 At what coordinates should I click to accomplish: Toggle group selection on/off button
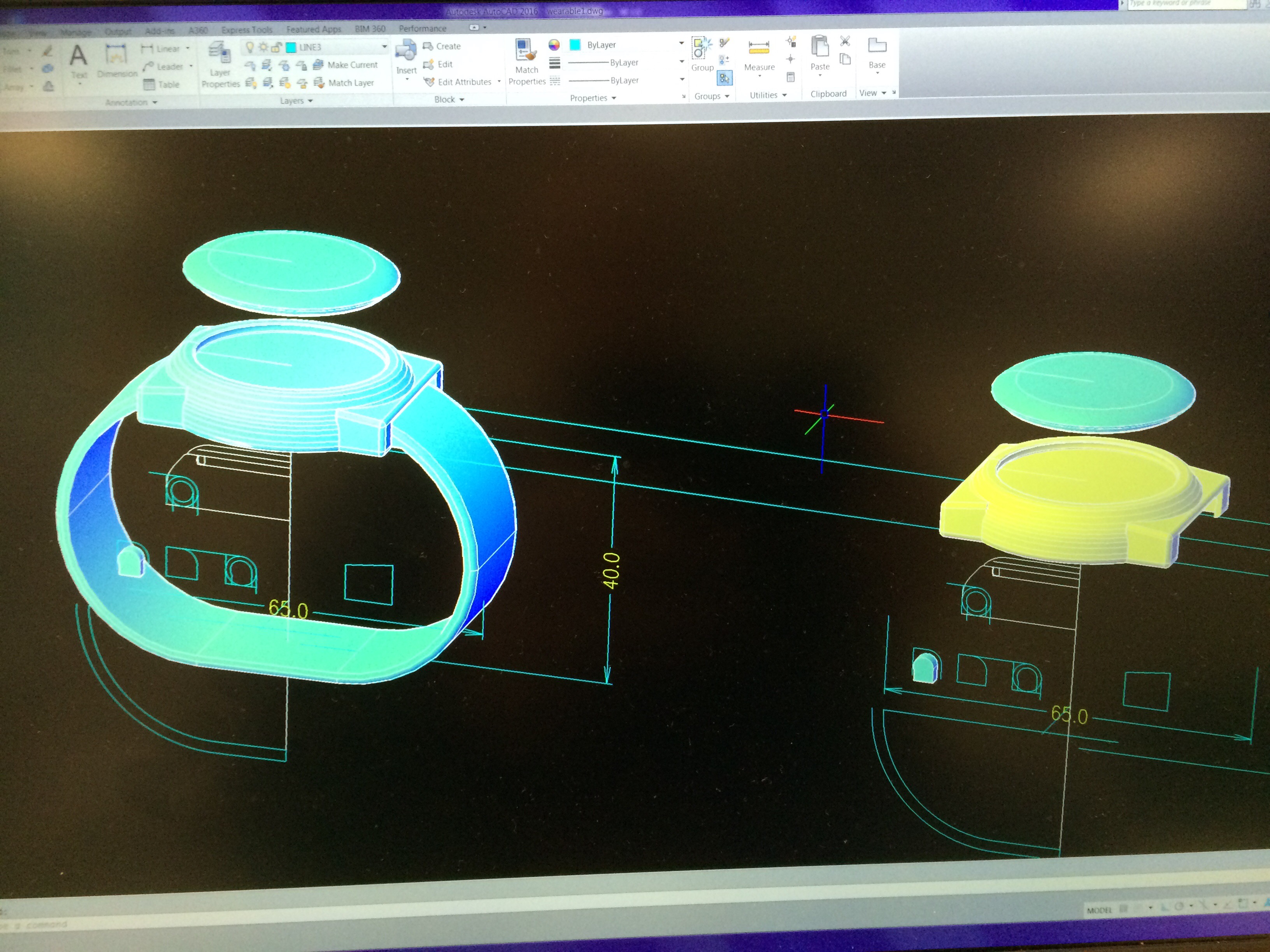724,77
